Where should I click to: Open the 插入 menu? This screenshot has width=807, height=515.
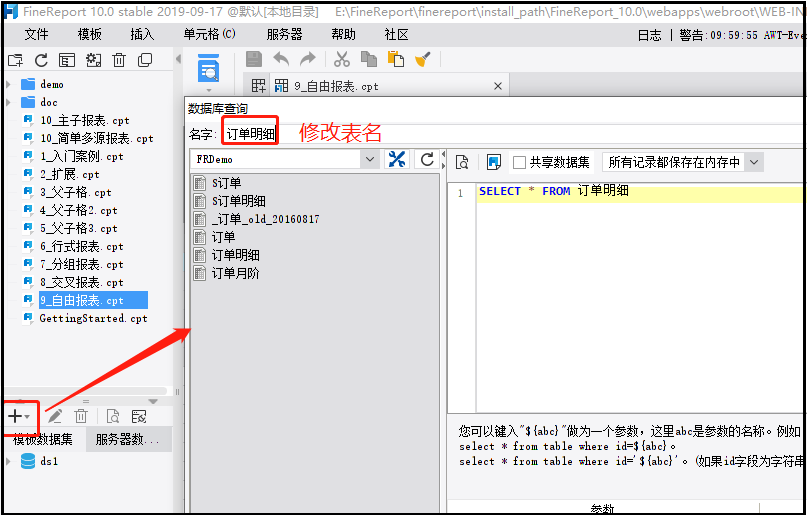coord(142,34)
